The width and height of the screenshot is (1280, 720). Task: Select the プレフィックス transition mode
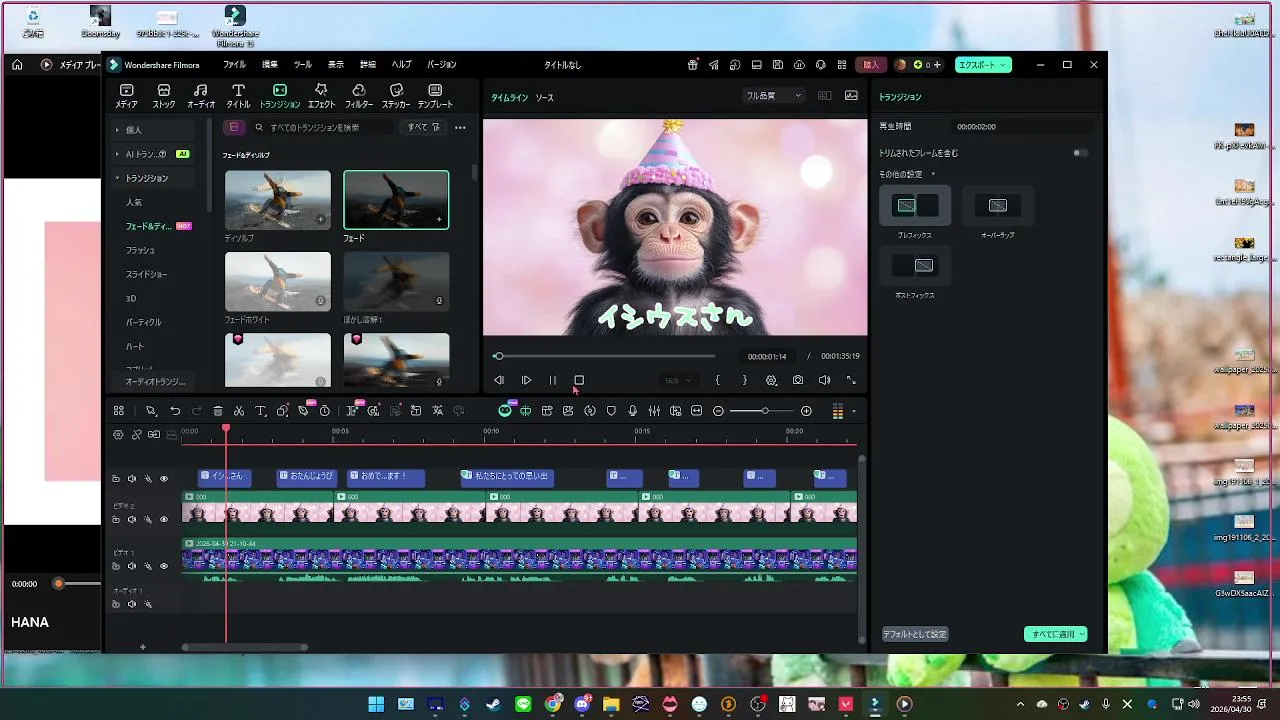pyautogui.click(x=914, y=205)
